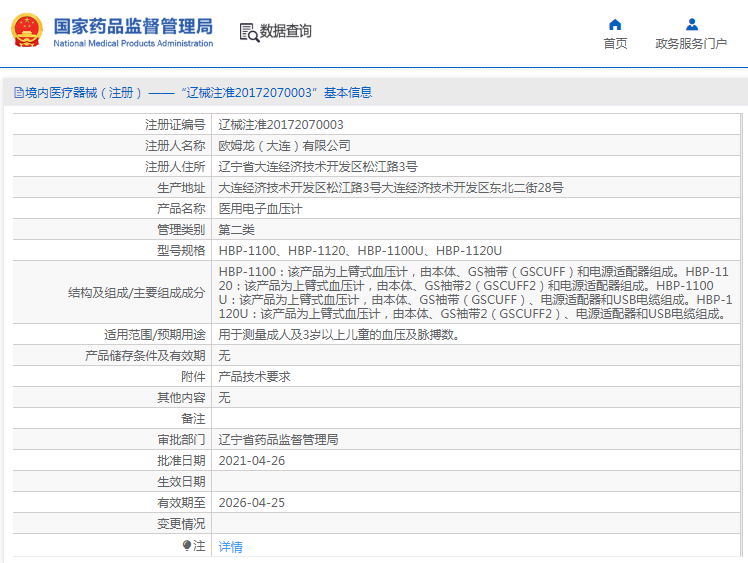
Task: Click National Medical Products Administration text
Action: [133, 43]
